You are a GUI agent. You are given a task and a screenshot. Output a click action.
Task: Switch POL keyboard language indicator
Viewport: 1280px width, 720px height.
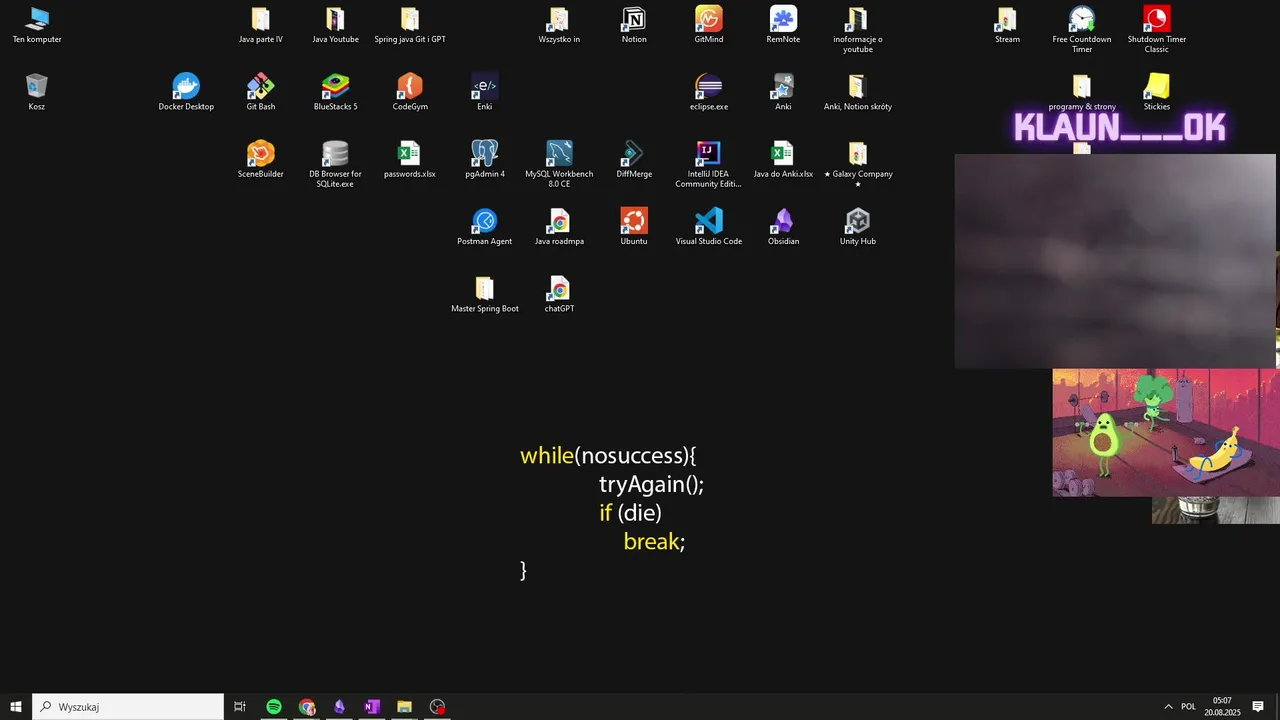(1188, 707)
